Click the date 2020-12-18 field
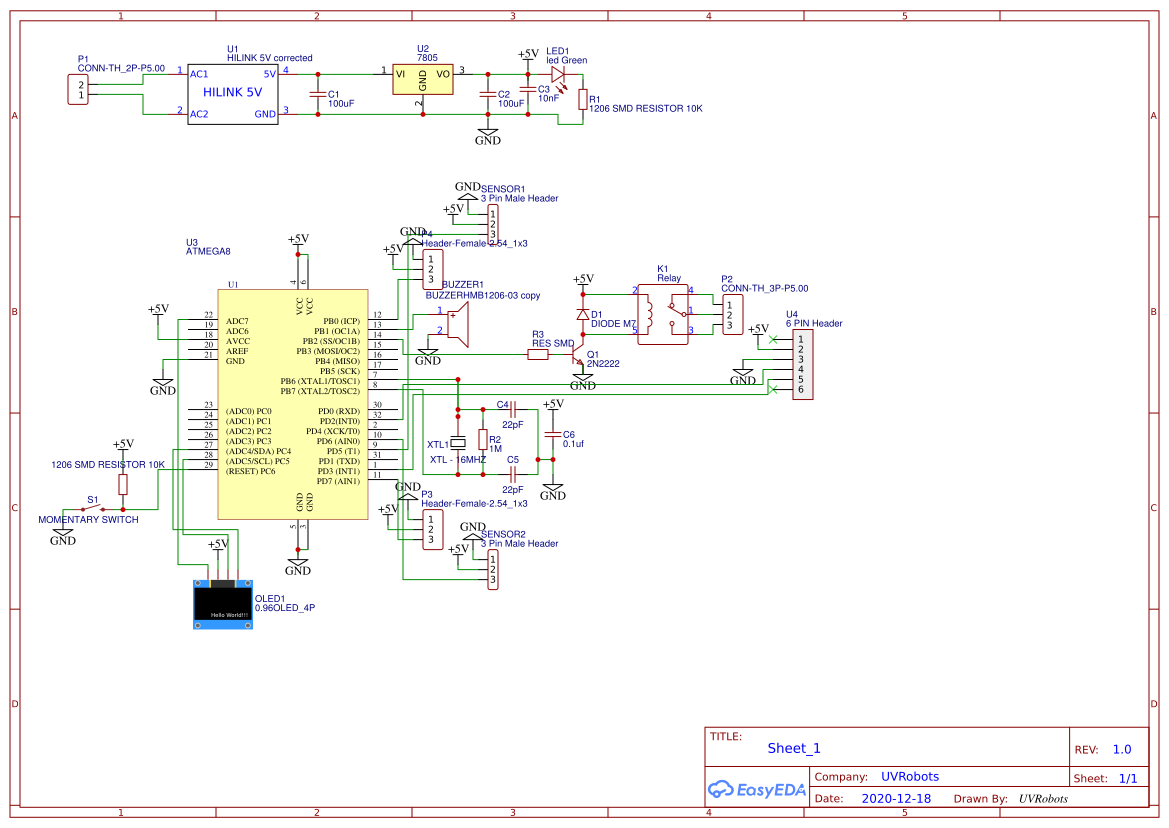Screen dimensions: 1169x828 click(x=897, y=798)
